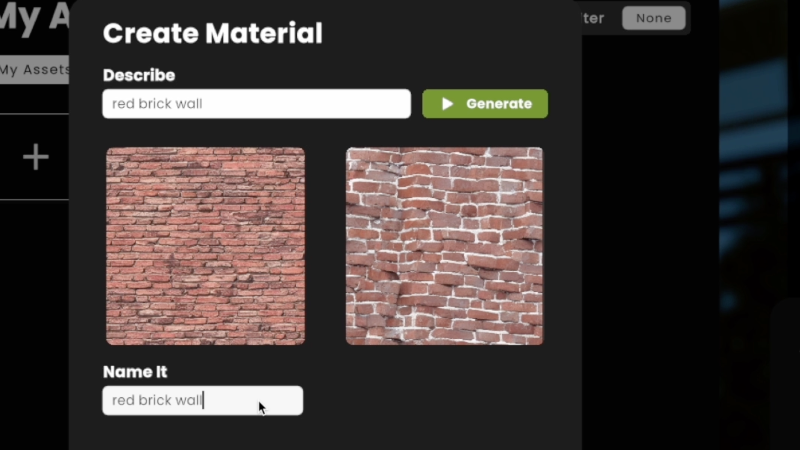Viewport: 800px width, 450px height.
Task: Click the play triangle icon on Generate
Action: (447, 104)
